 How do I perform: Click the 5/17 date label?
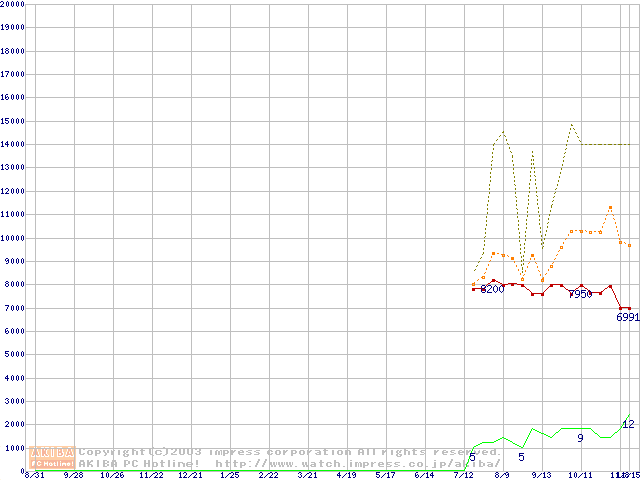pos(385,475)
